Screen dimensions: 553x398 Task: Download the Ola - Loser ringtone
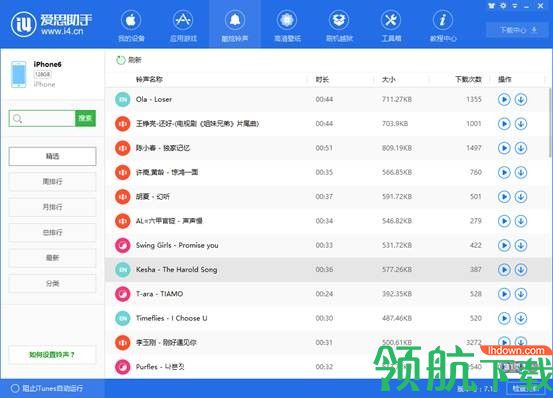[x=521, y=99]
